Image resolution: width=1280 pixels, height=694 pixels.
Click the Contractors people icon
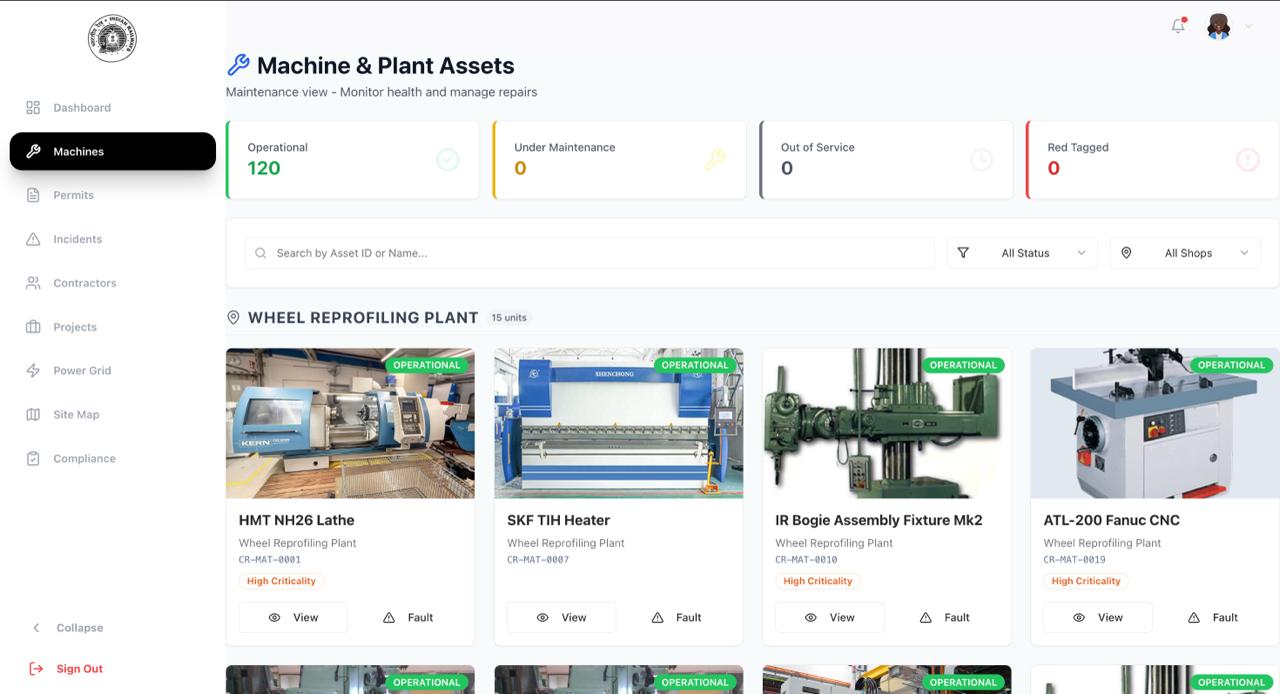33,283
